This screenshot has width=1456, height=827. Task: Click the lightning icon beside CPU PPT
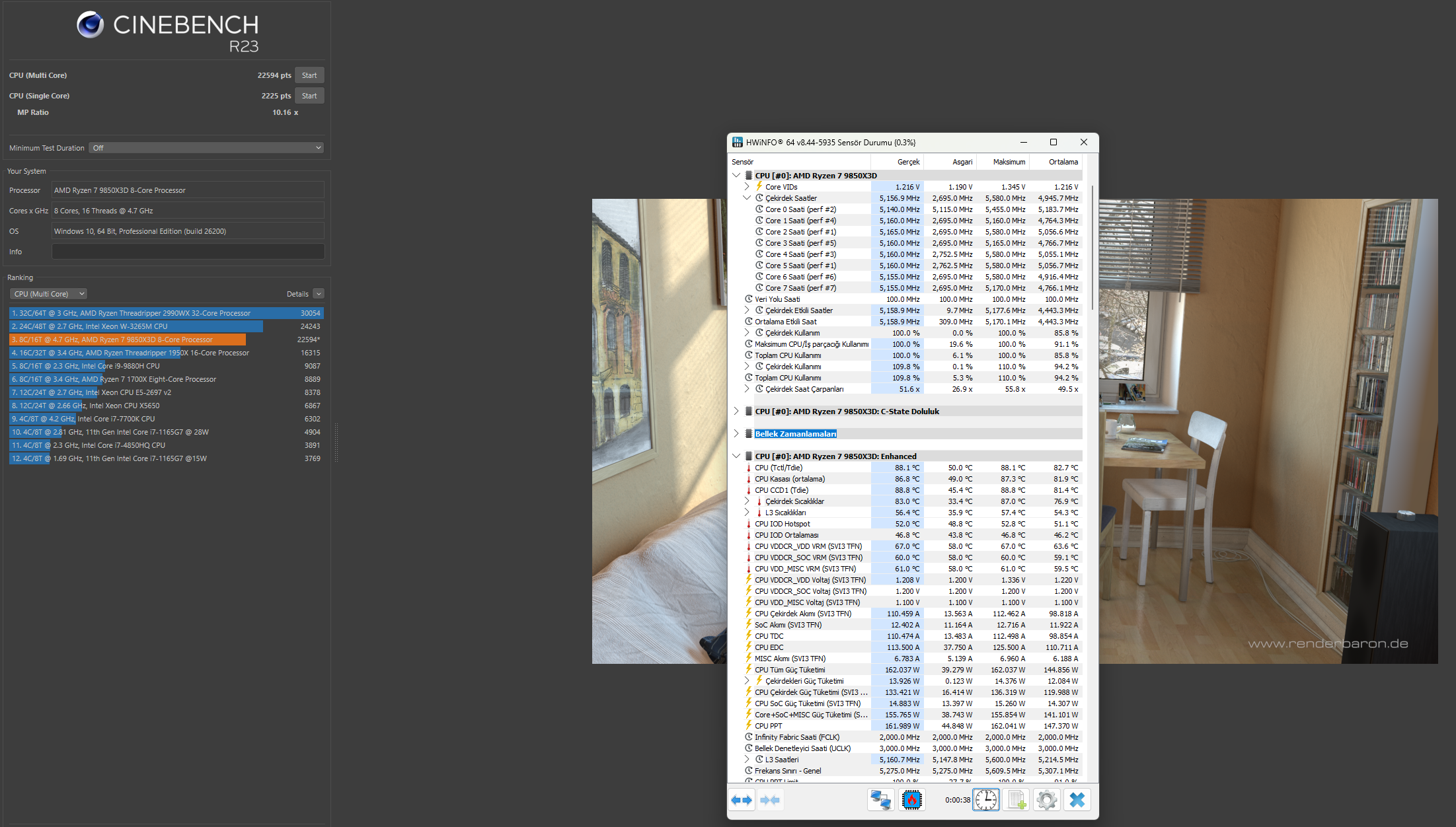749,726
